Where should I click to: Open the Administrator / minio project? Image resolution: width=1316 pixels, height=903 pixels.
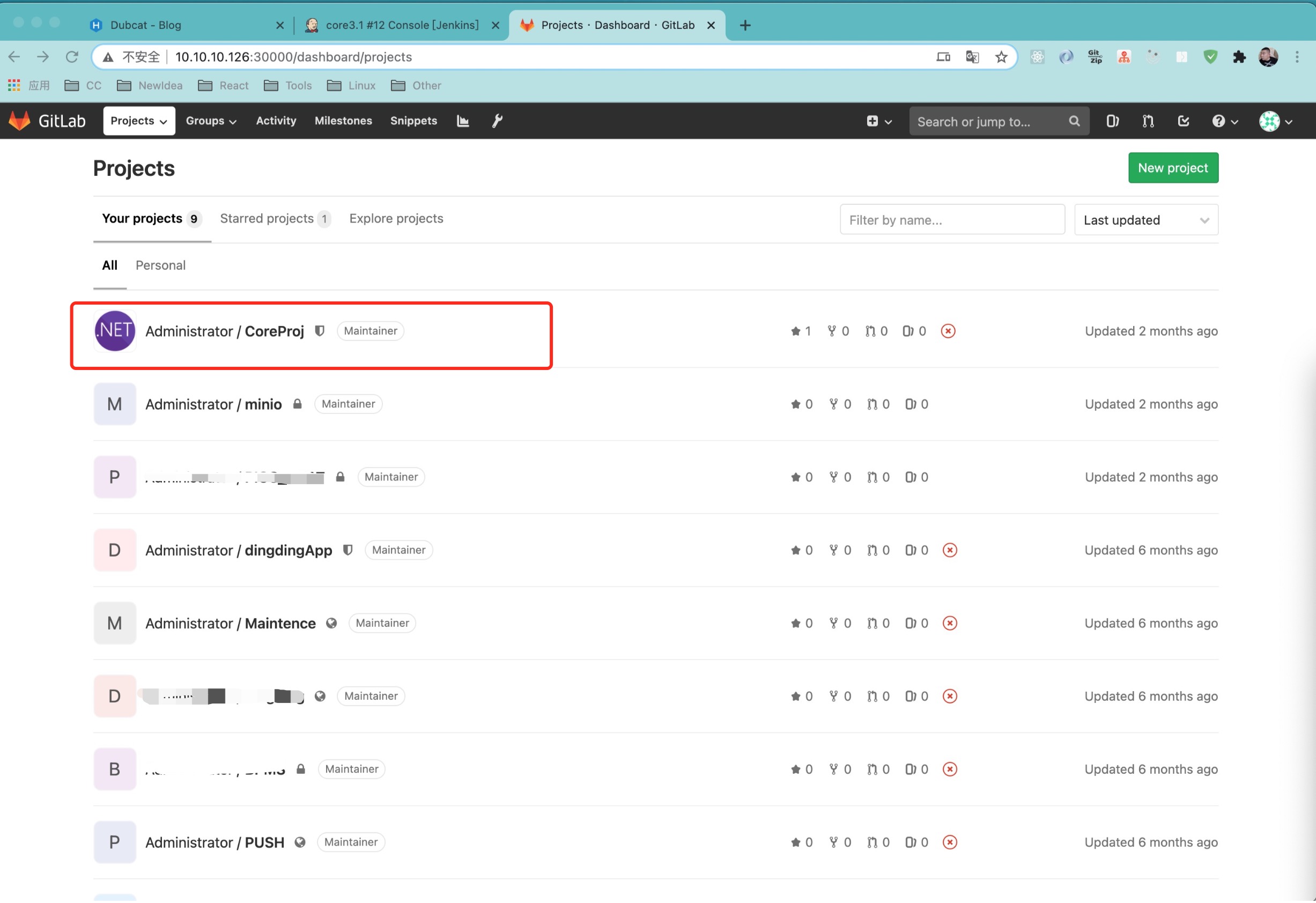point(213,404)
